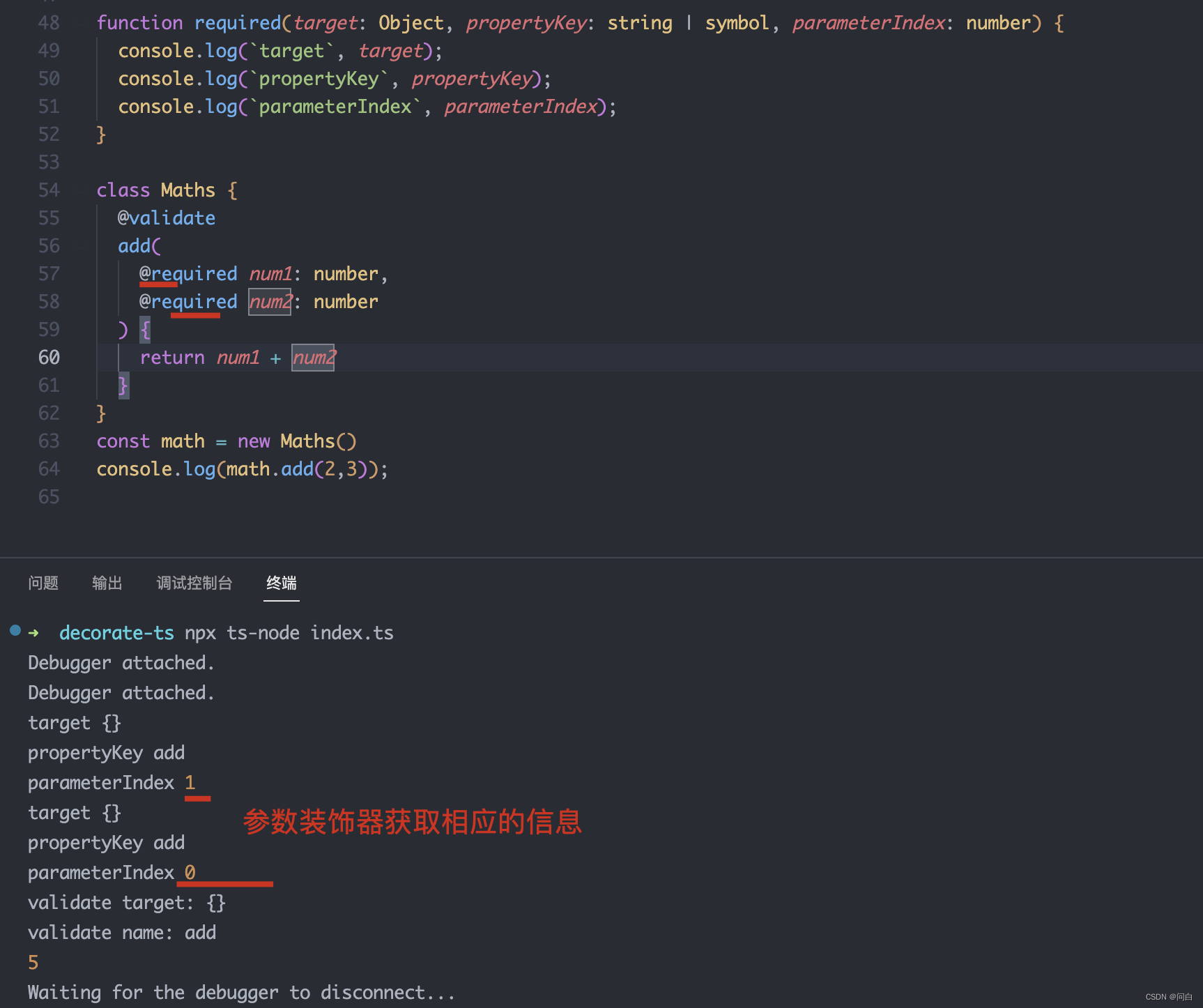Click terminal output 'parameterIndex 1'
1203x1008 pixels.
(x=112, y=783)
